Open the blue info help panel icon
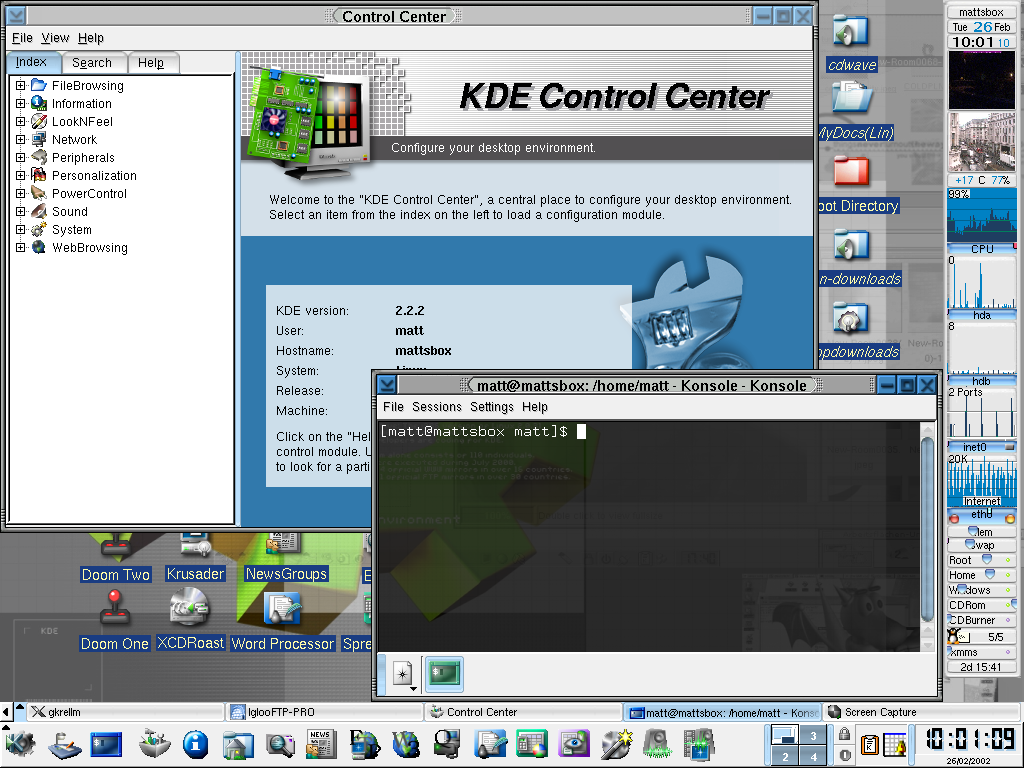 pos(195,744)
